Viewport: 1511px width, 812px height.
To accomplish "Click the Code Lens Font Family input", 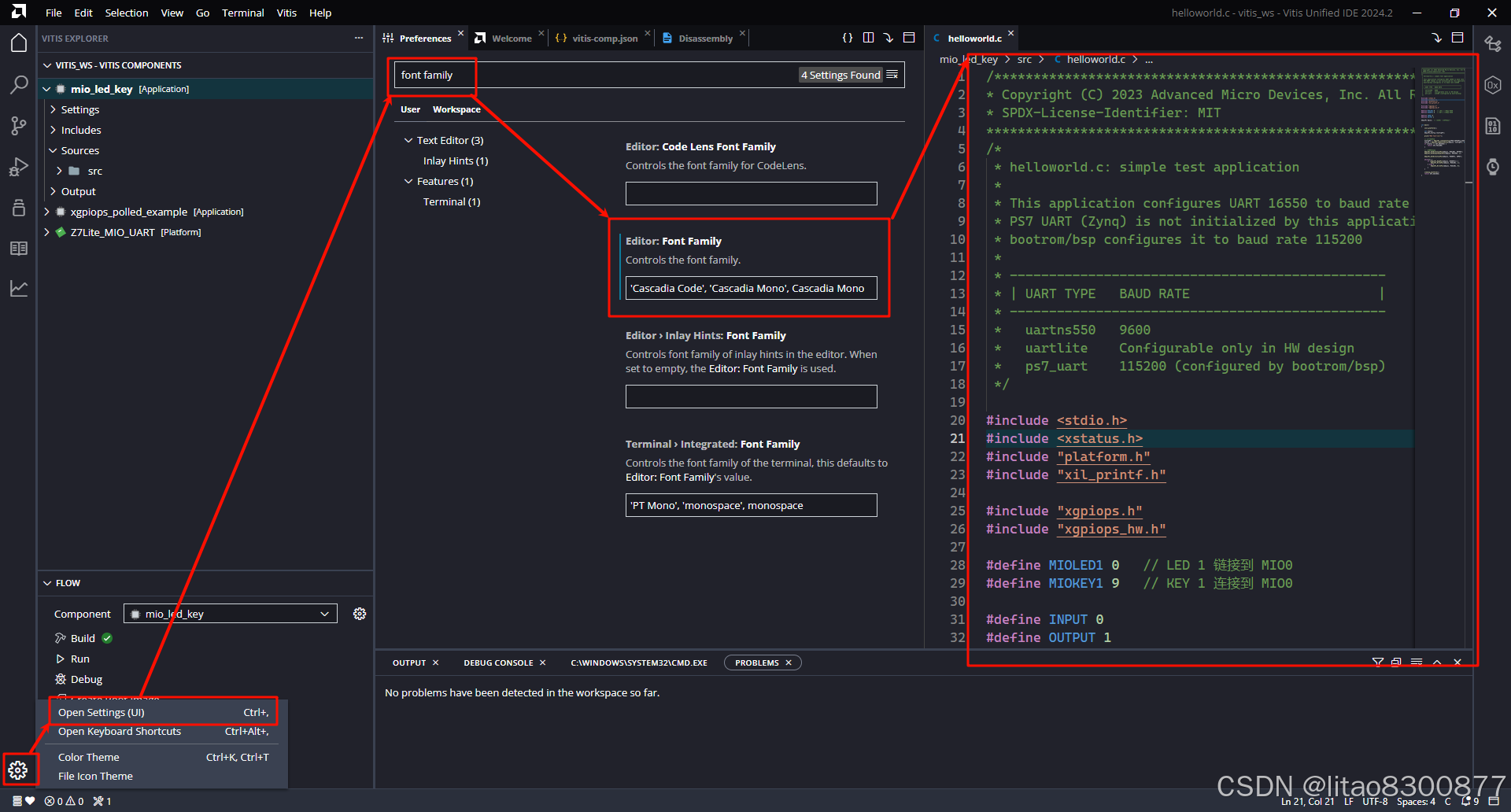I will pyautogui.click(x=751, y=194).
